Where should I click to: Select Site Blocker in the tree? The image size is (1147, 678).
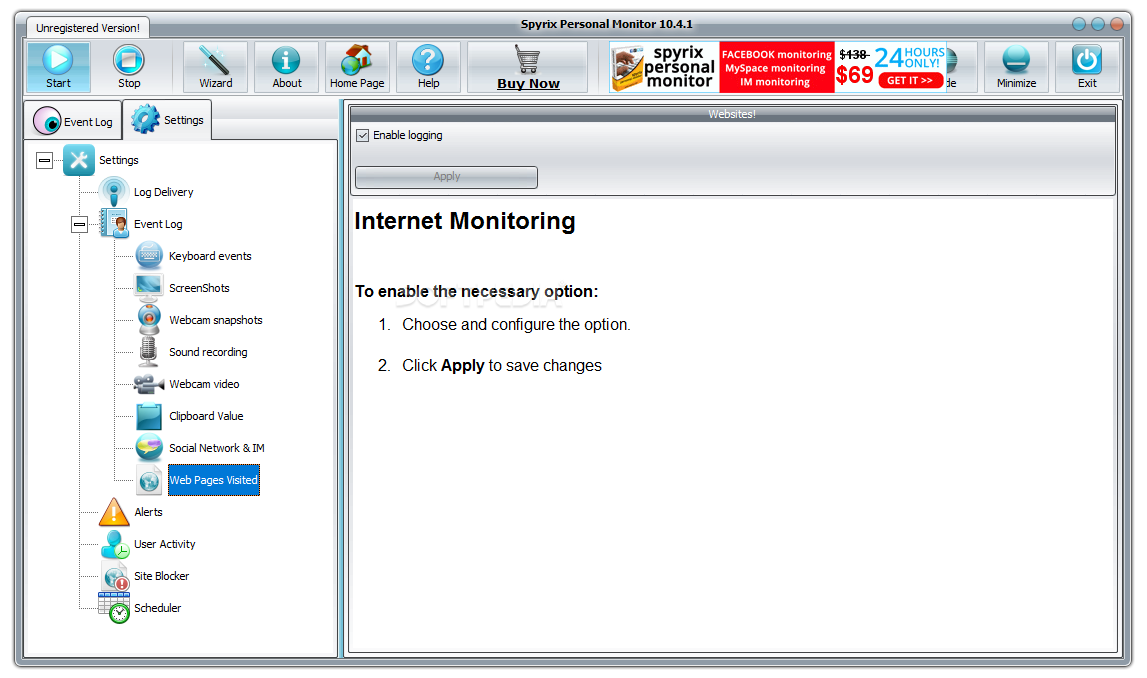(161, 576)
